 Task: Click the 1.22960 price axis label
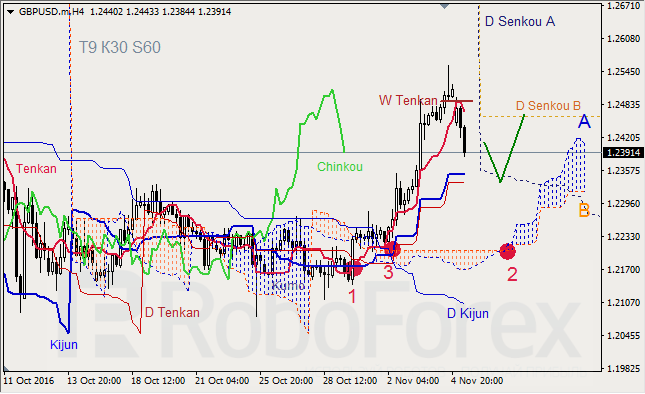click(x=624, y=204)
